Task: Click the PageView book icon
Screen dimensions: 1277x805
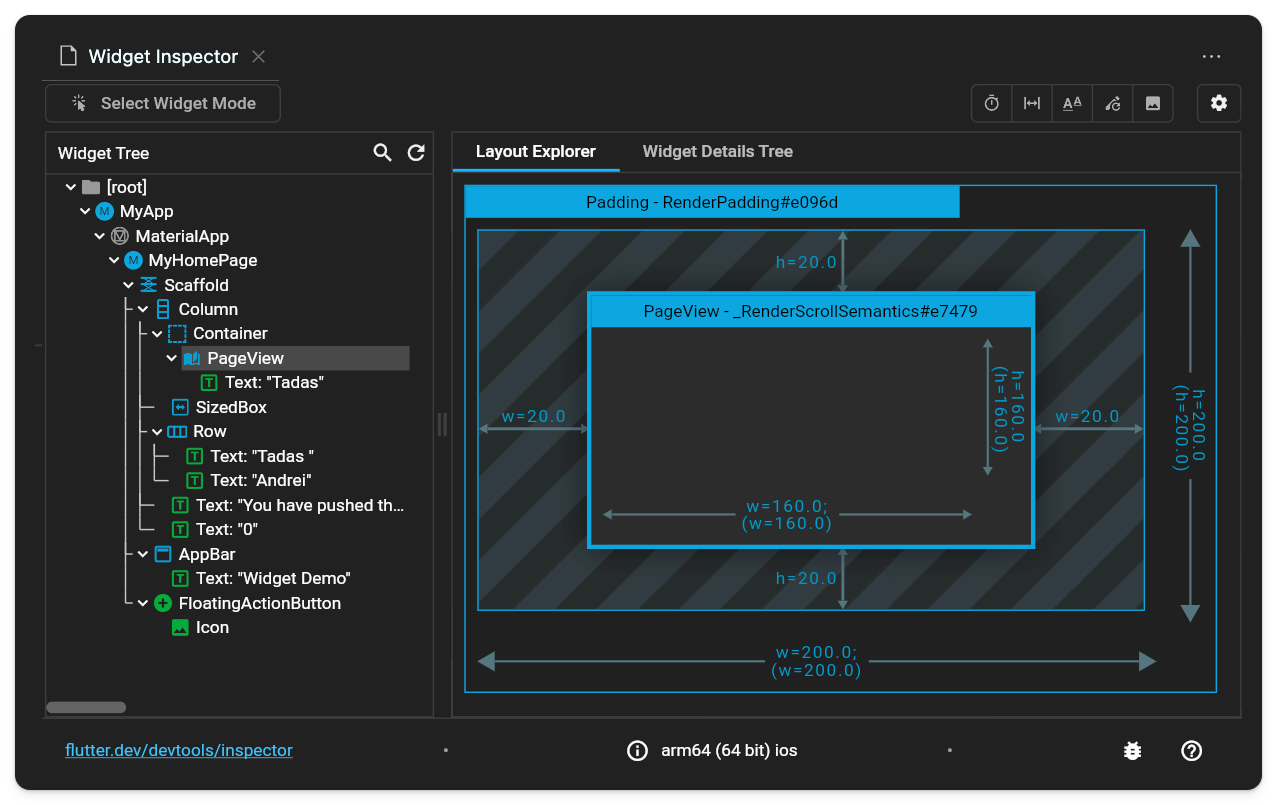Action: pos(192,358)
